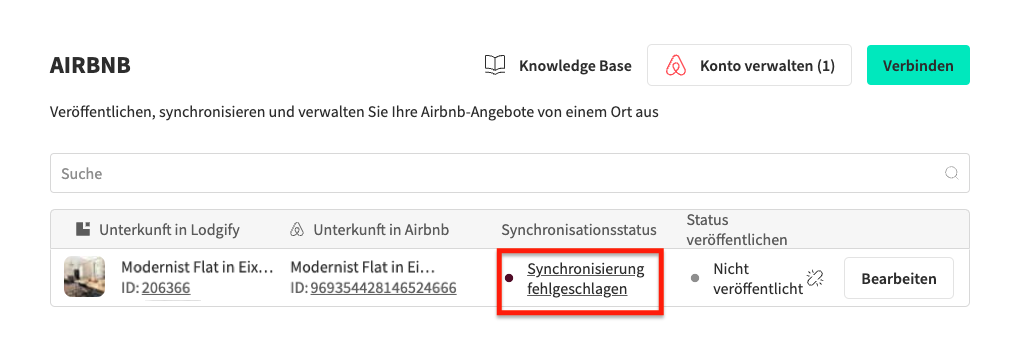Click the Knowledge Base book icon

[495, 65]
